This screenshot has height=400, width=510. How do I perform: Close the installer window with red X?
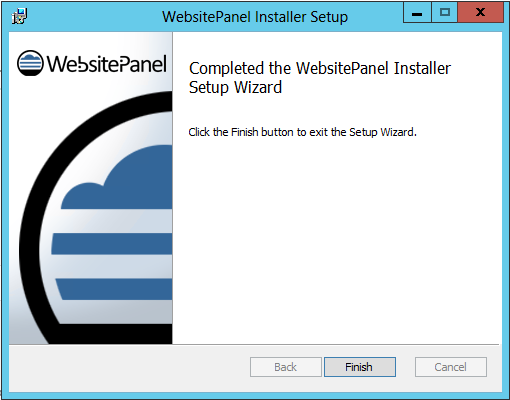pos(480,13)
